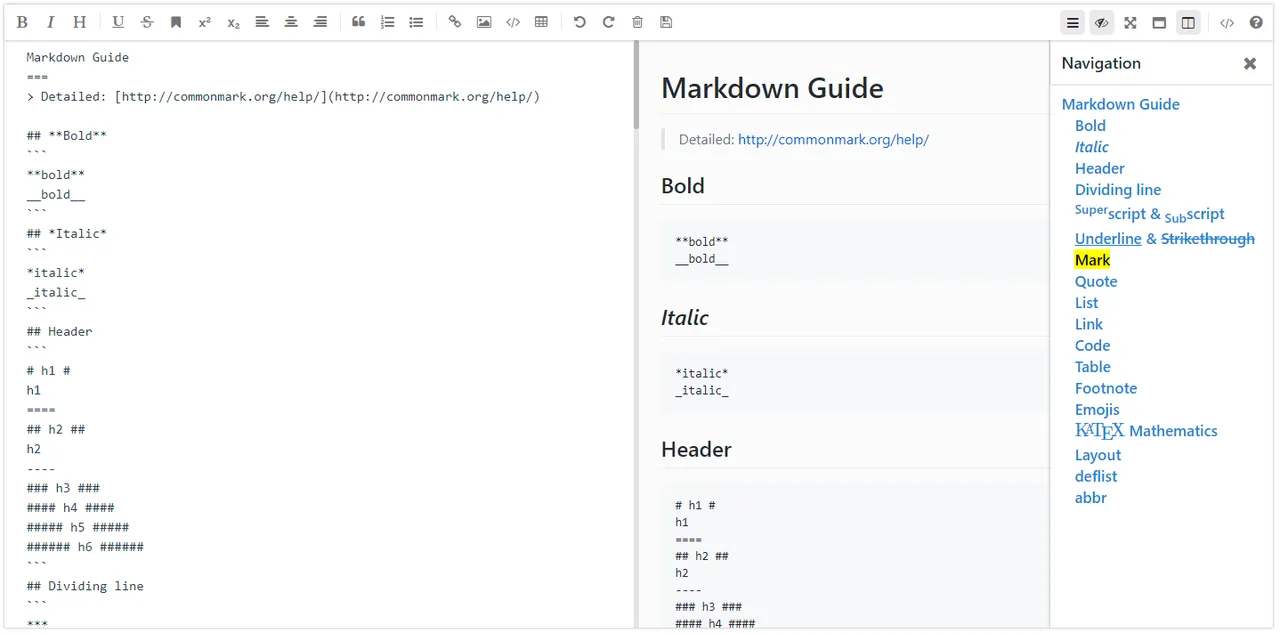Jump to Quote section in Navigation

(x=1096, y=281)
